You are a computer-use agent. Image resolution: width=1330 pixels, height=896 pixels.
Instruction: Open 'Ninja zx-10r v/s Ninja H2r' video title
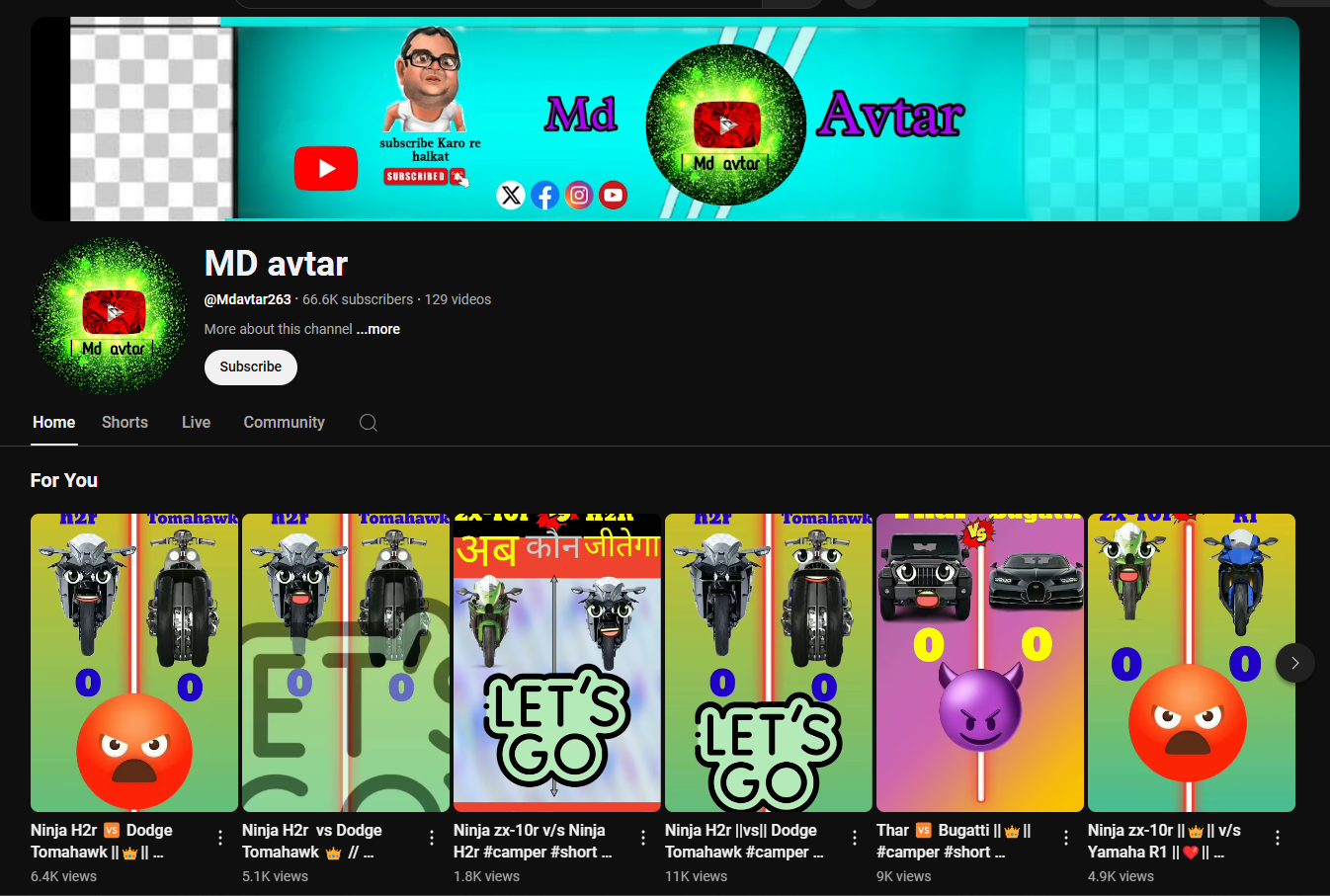click(533, 841)
